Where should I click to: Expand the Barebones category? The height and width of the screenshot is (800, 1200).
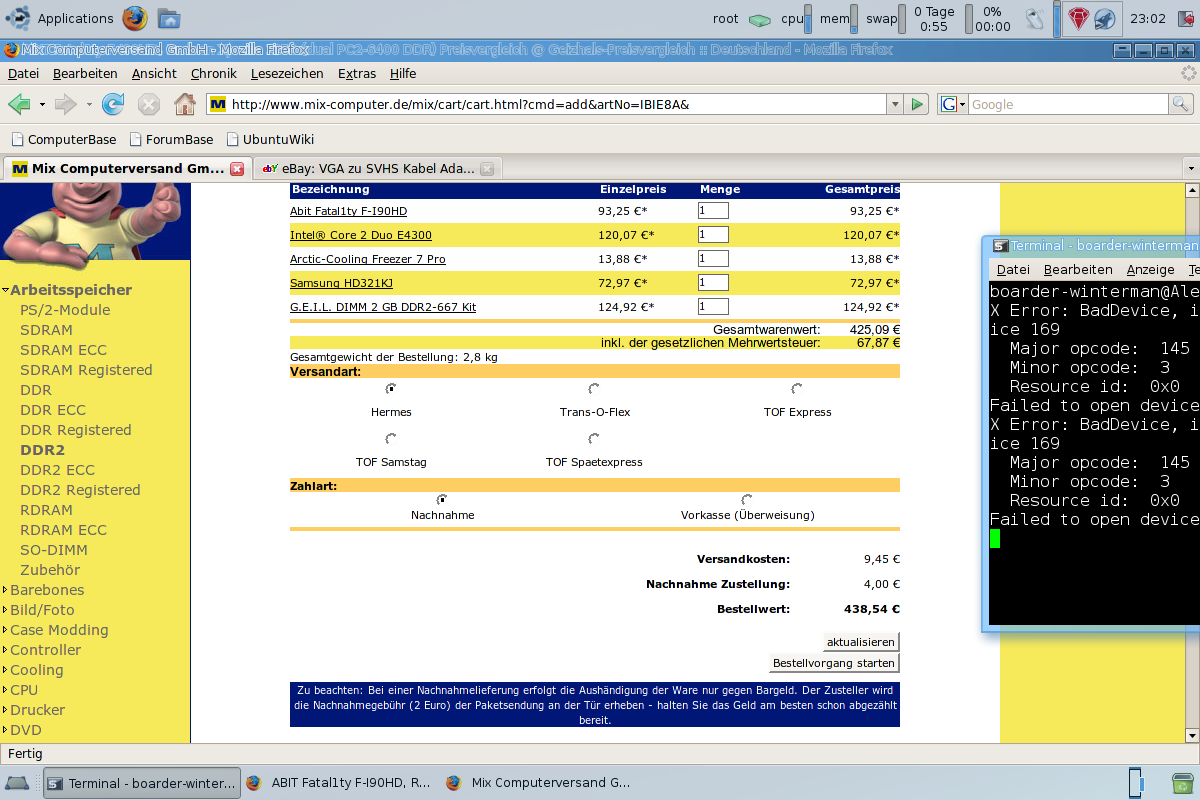tap(5, 590)
